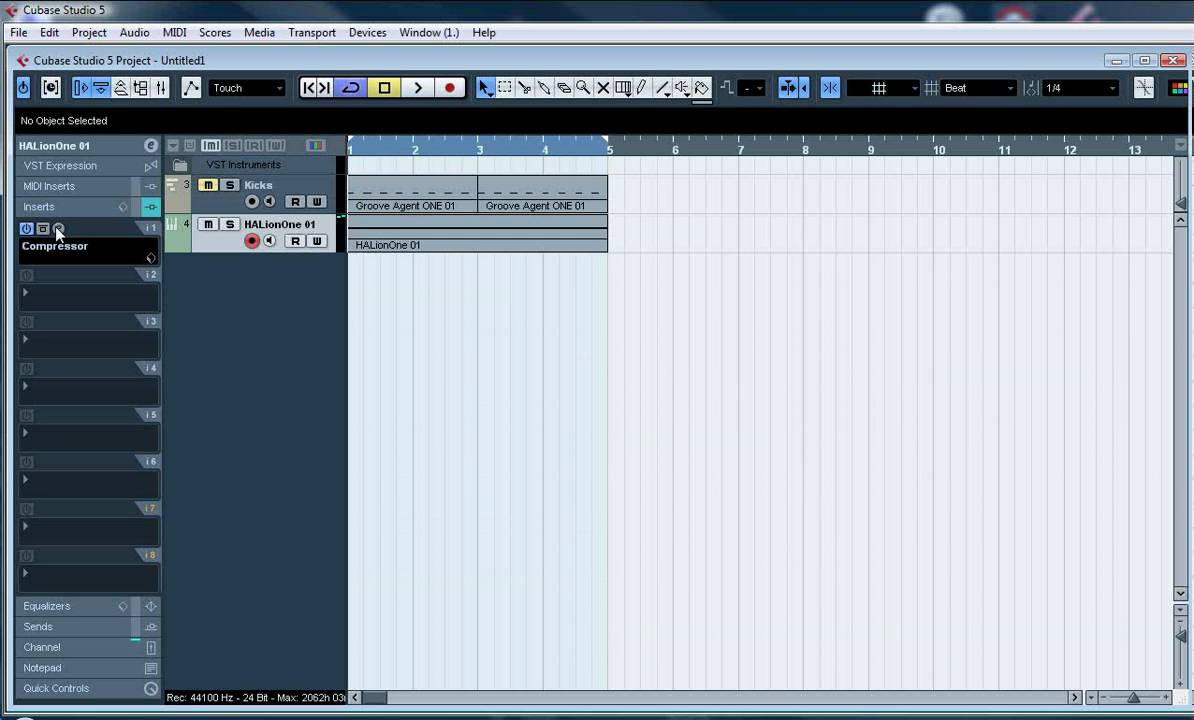1194x720 pixels.
Task: Click the Constrain Delay Compensation icon
Action: coord(50,88)
